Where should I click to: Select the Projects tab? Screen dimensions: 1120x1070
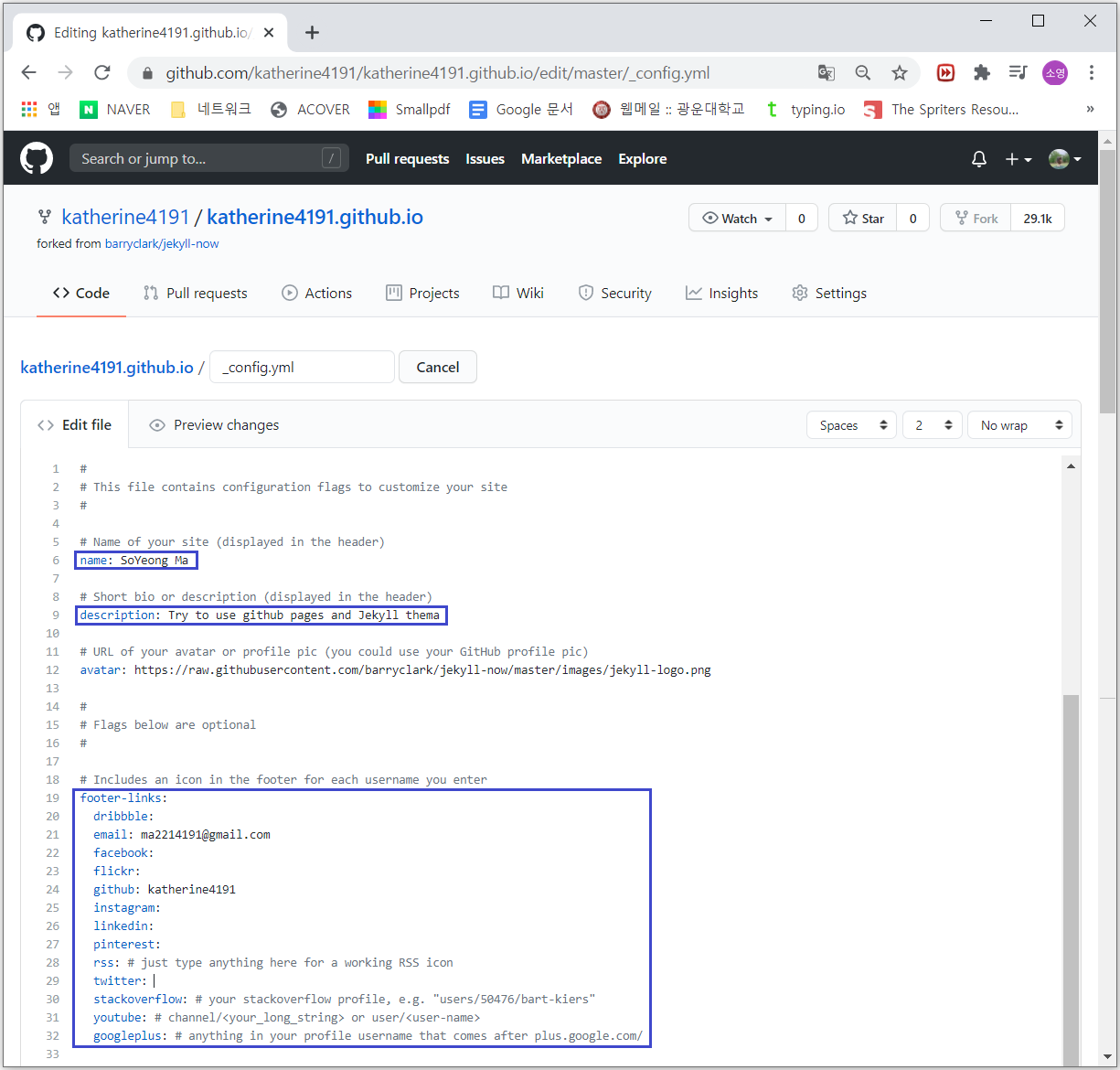tap(422, 294)
